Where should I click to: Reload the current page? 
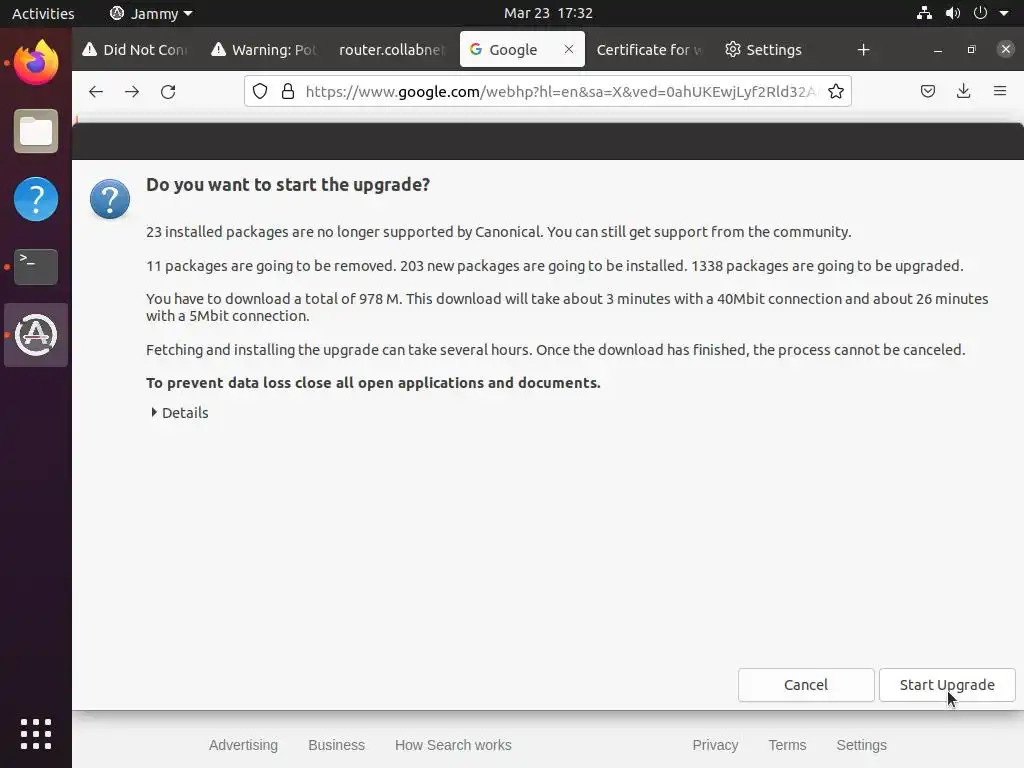pyautogui.click(x=168, y=91)
